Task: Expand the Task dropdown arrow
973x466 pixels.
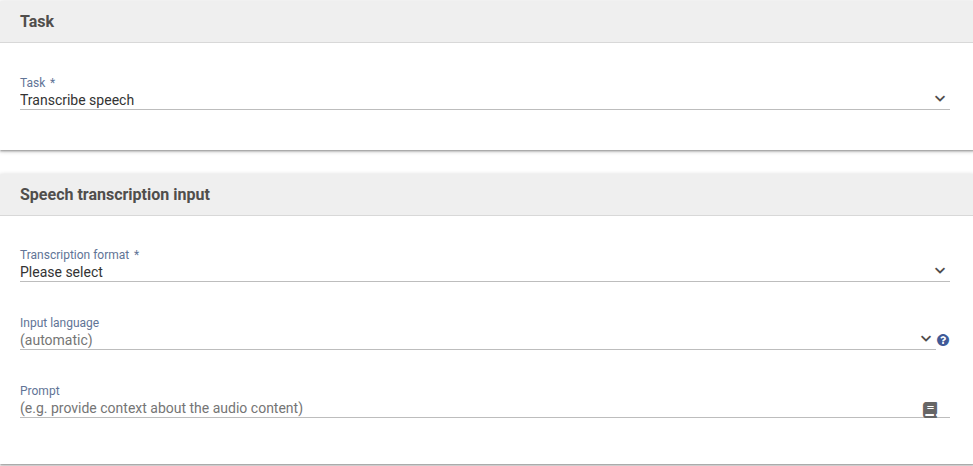Action: pyautogui.click(x=940, y=99)
